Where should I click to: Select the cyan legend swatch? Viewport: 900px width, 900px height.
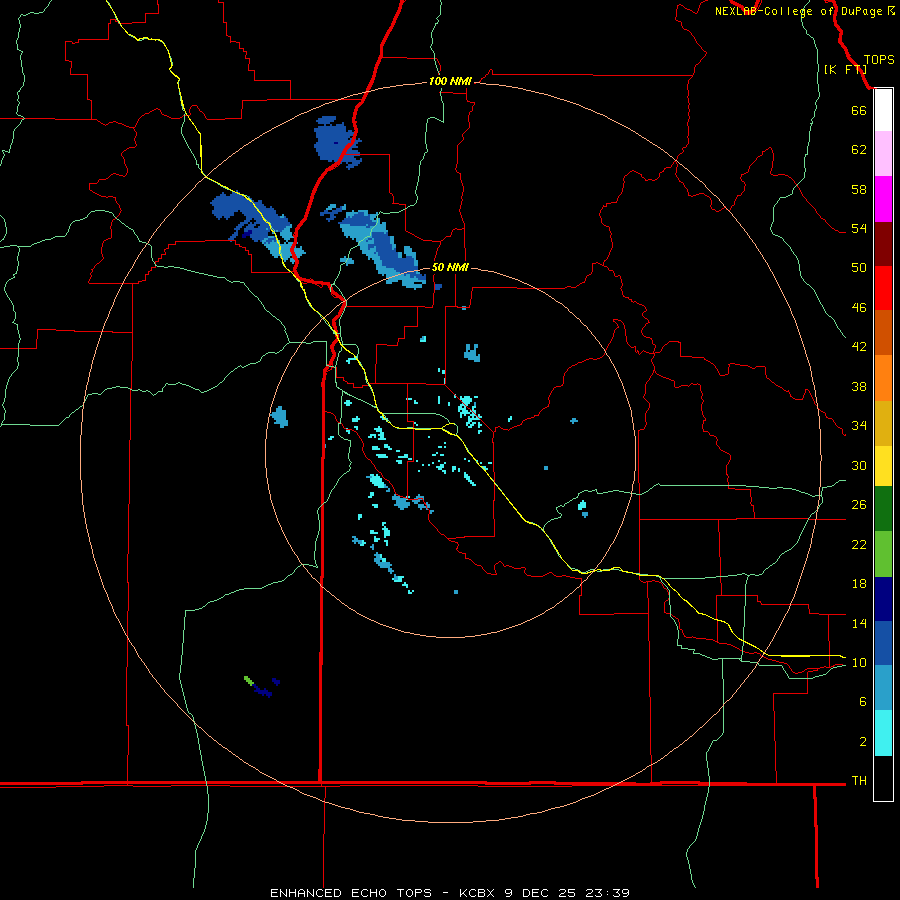[883, 733]
